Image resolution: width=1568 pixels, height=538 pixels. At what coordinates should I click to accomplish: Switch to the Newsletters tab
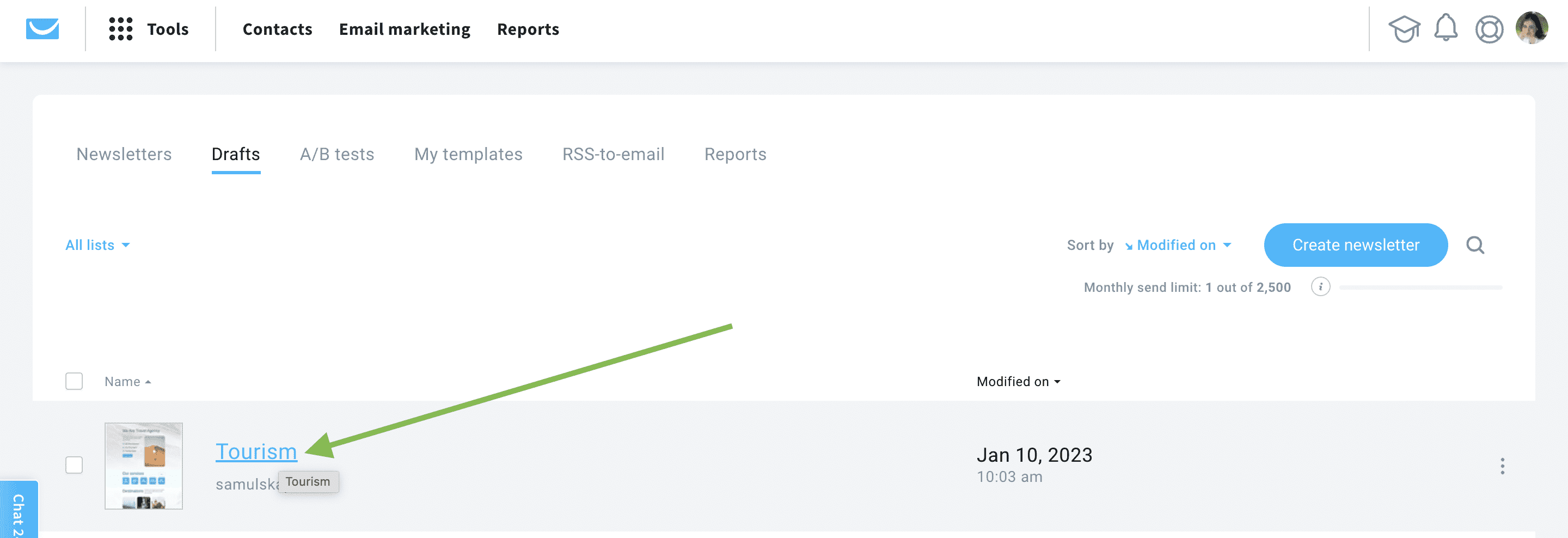[x=124, y=155]
